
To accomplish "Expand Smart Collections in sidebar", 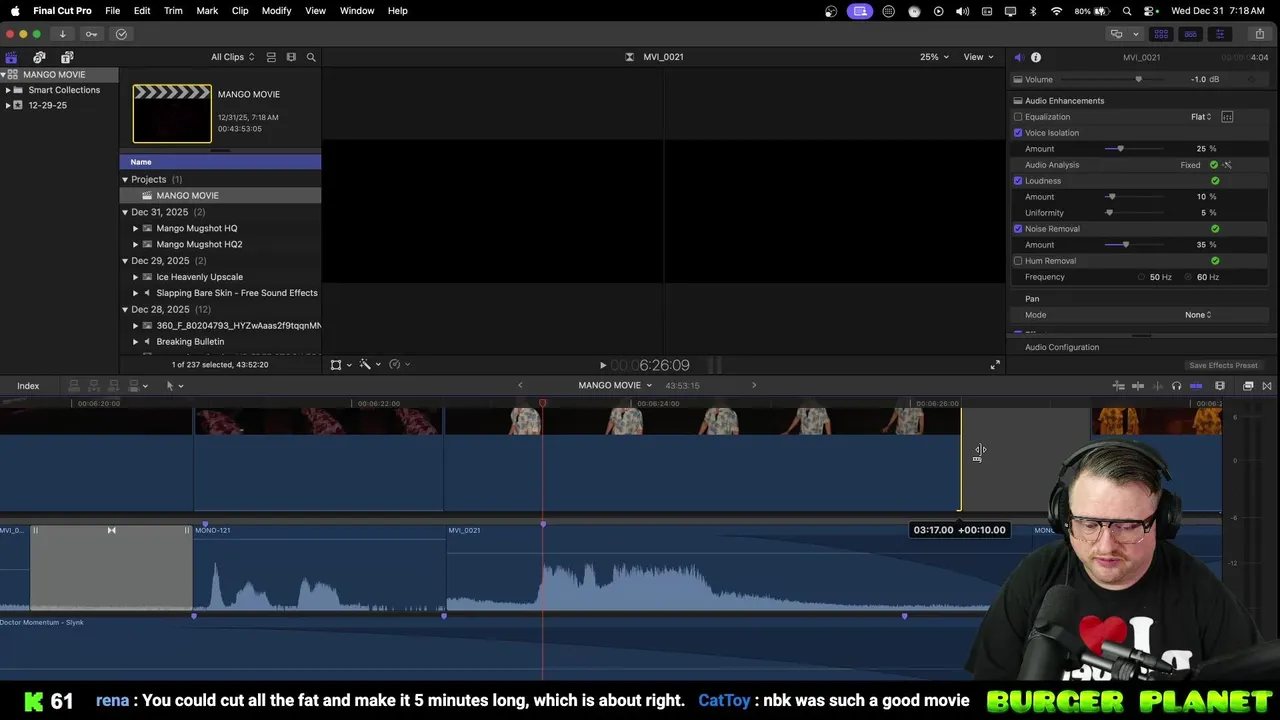I will (x=8, y=90).
